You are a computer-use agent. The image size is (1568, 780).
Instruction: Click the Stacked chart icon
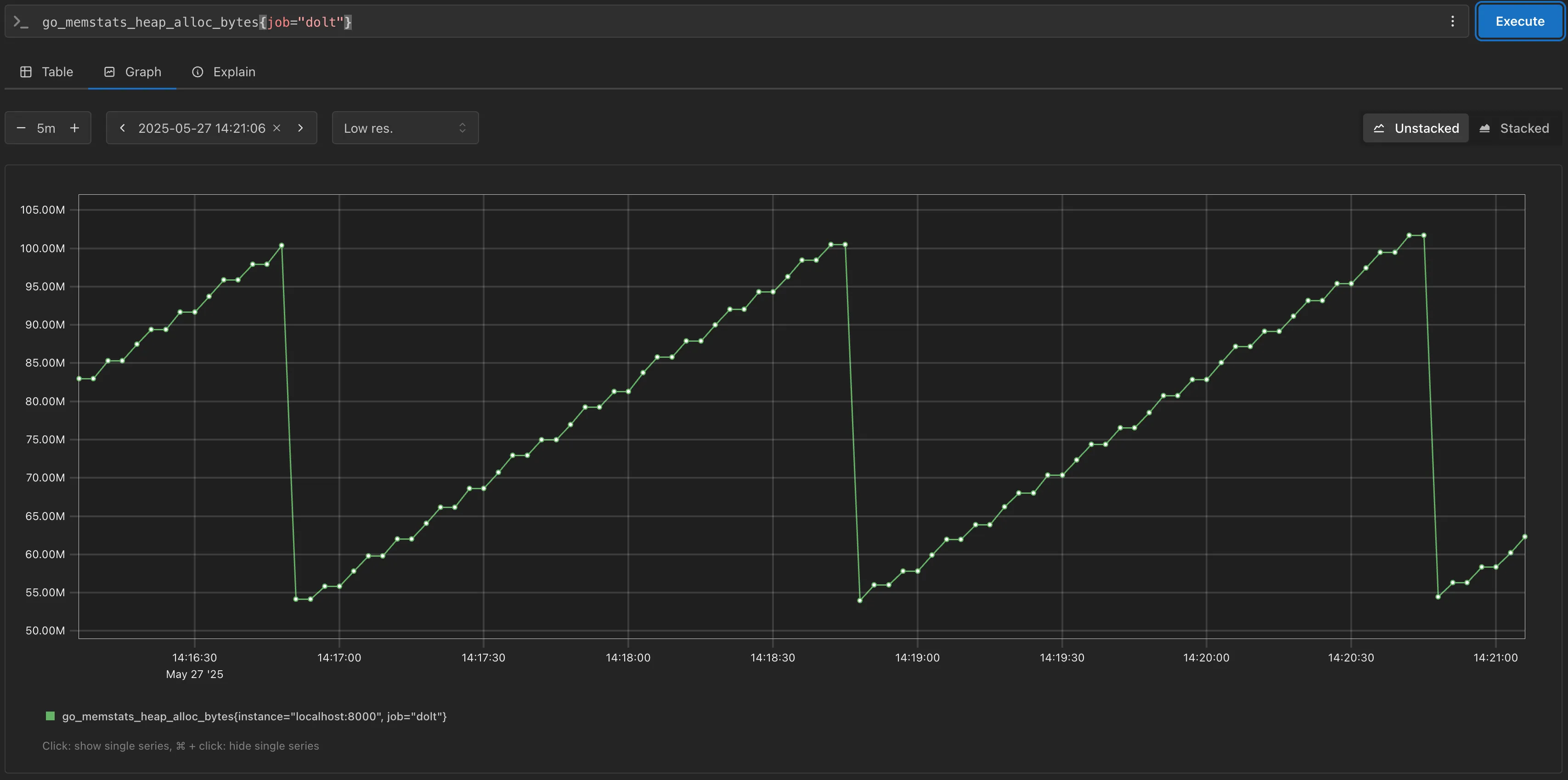[1485, 128]
